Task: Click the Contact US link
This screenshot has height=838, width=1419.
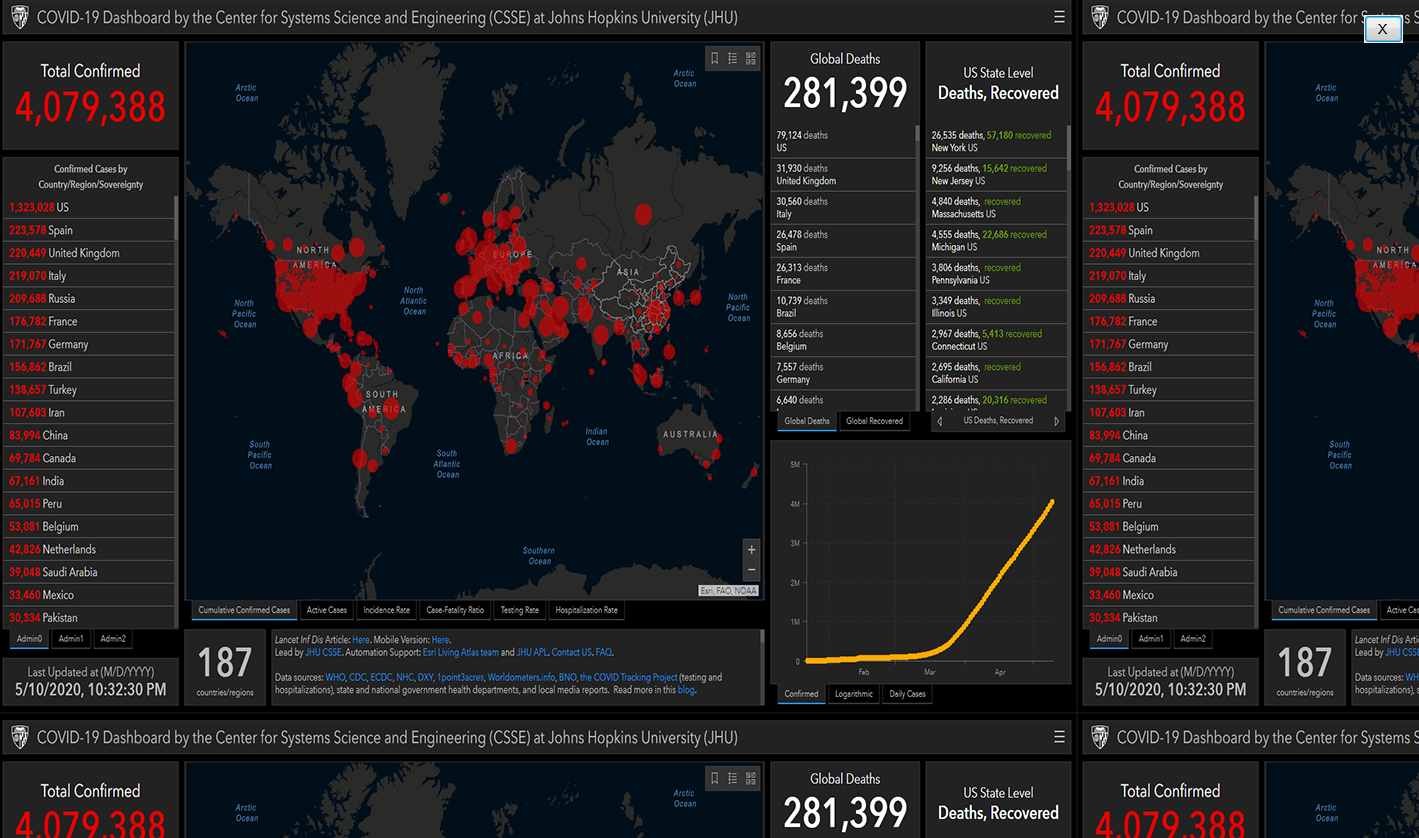Action: (x=572, y=652)
